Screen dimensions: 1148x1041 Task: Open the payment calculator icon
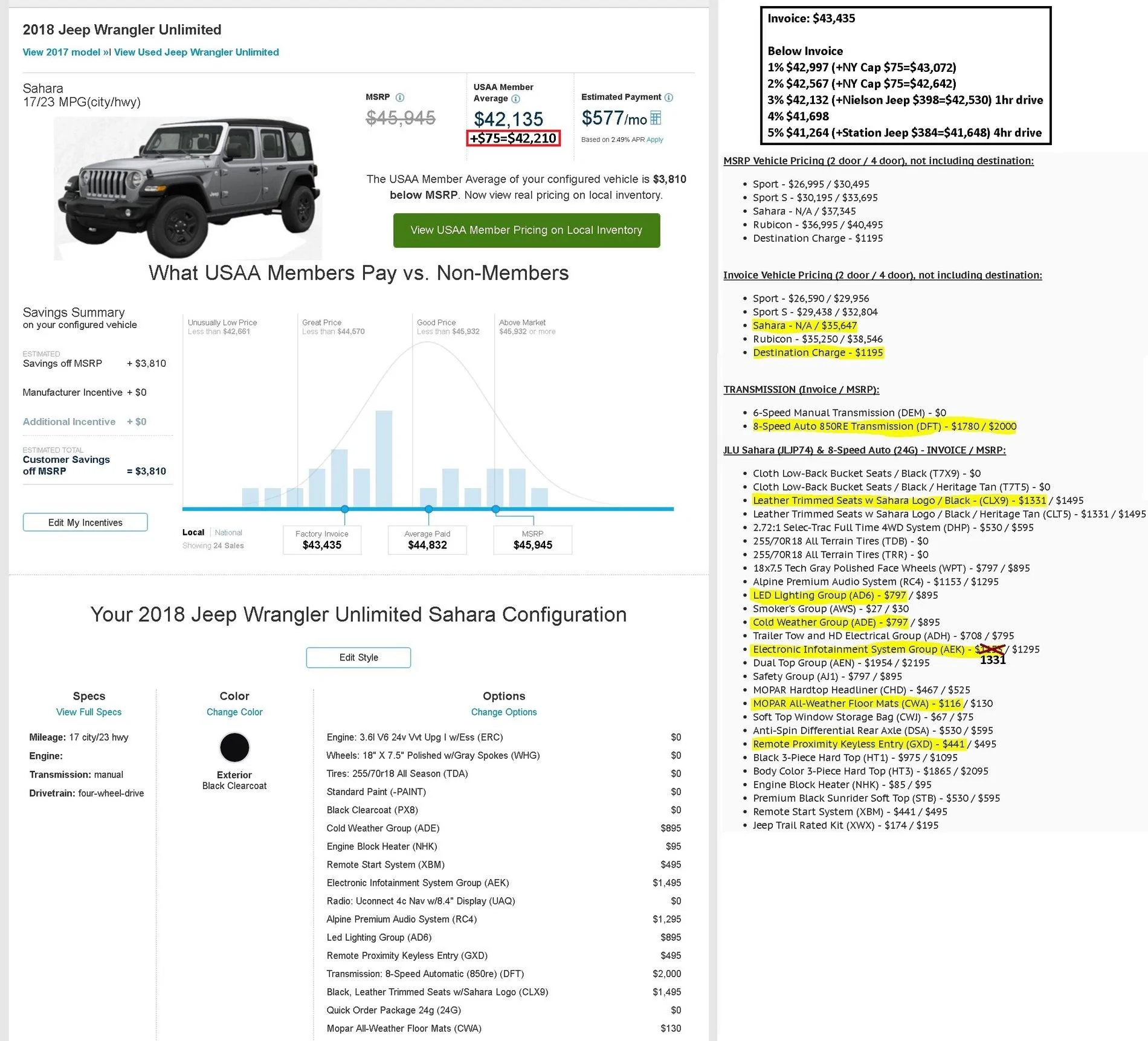click(x=656, y=118)
